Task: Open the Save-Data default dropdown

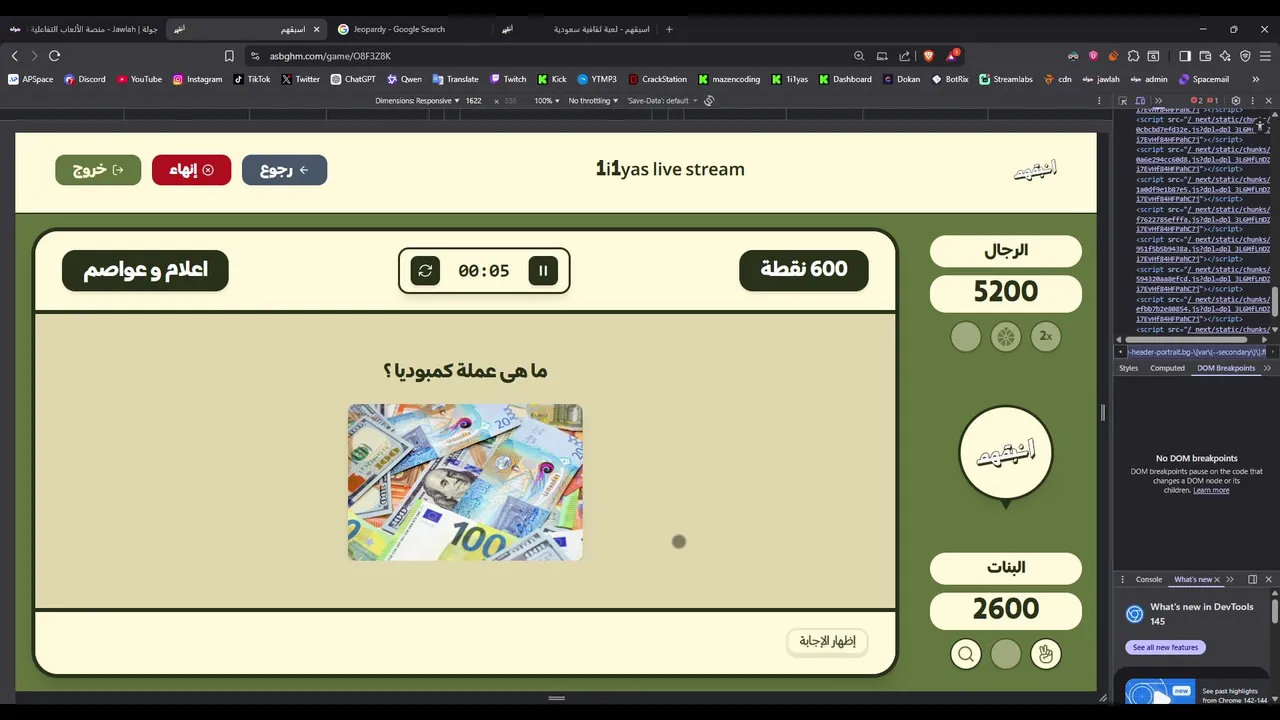Action: coord(661,101)
